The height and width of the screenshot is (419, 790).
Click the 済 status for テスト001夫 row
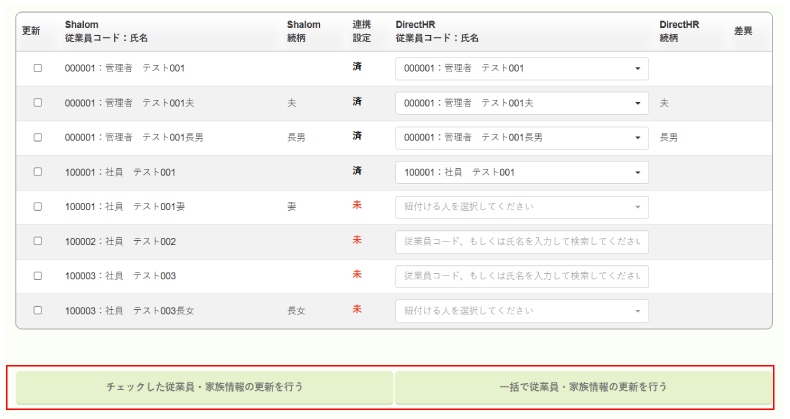tap(357, 102)
